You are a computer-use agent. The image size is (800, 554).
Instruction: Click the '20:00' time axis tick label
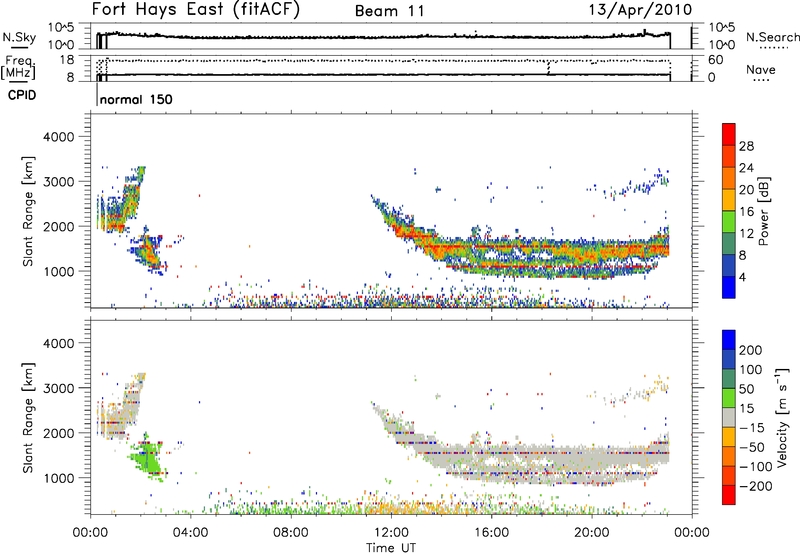point(592,533)
